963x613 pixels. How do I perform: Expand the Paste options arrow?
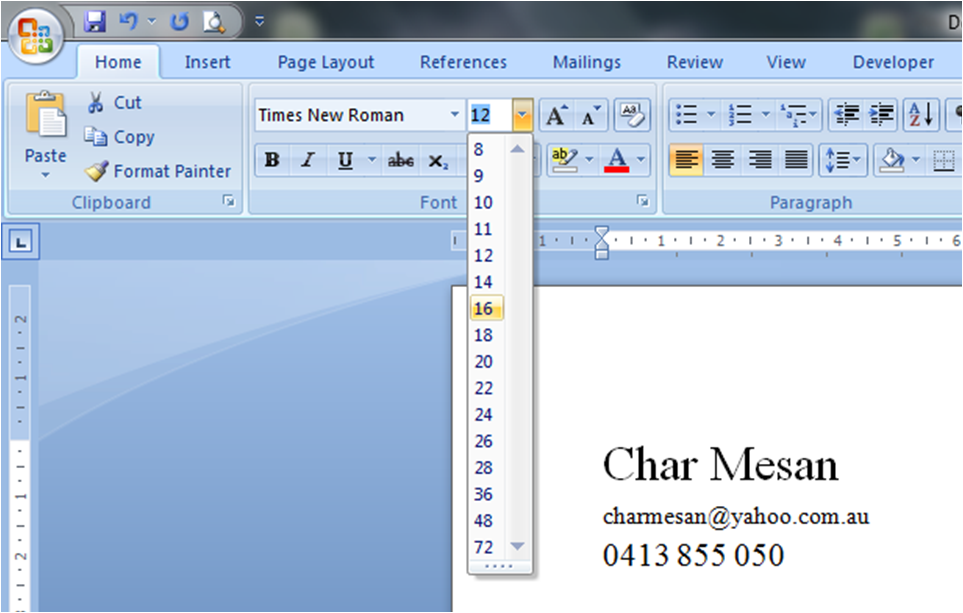pos(45,175)
